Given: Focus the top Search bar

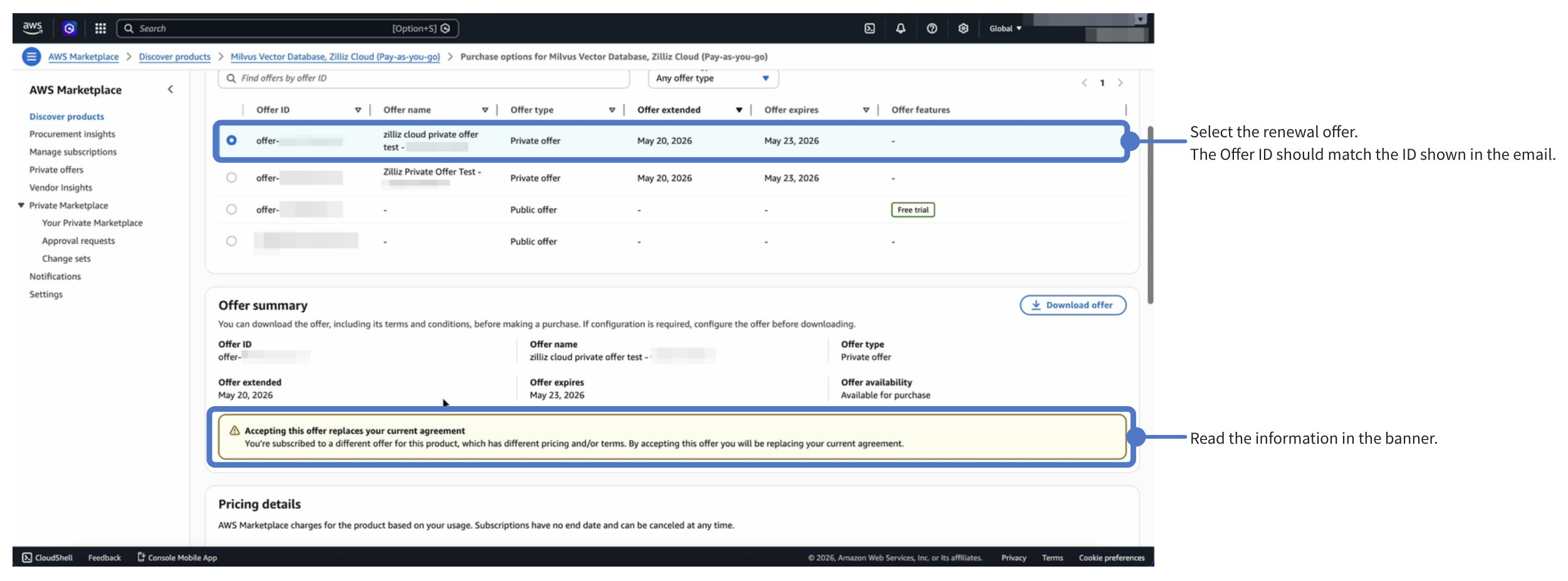Looking at the screenshot, I should (x=288, y=28).
